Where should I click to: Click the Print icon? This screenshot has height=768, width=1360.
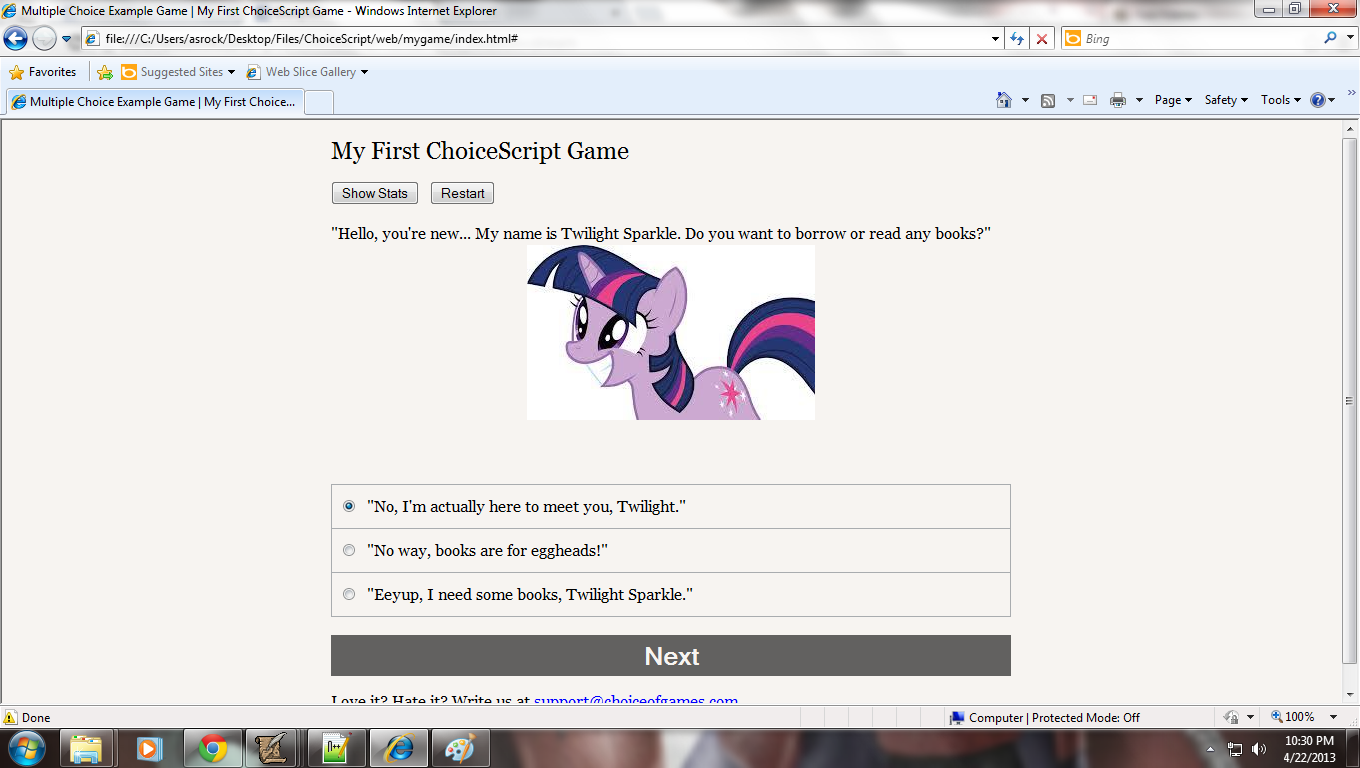tap(1118, 100)
